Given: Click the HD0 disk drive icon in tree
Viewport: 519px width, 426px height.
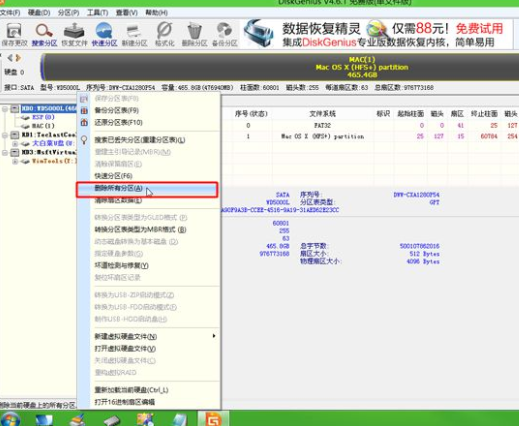Looking at the screenshot, I should coord(15,108).
